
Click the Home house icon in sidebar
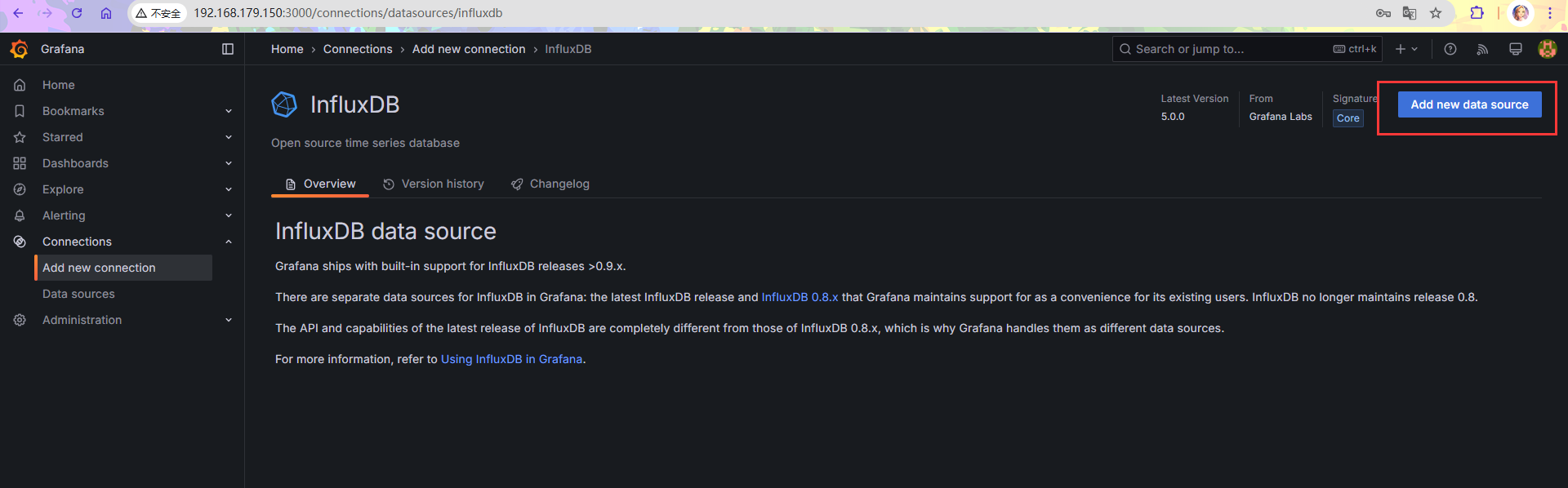click(20, 85)
